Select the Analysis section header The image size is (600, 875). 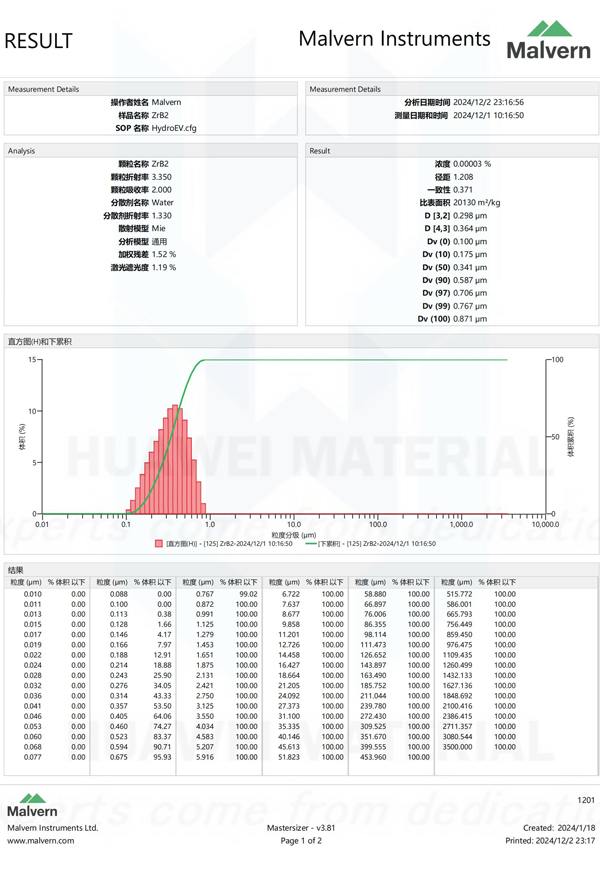[x=22, y=151]
